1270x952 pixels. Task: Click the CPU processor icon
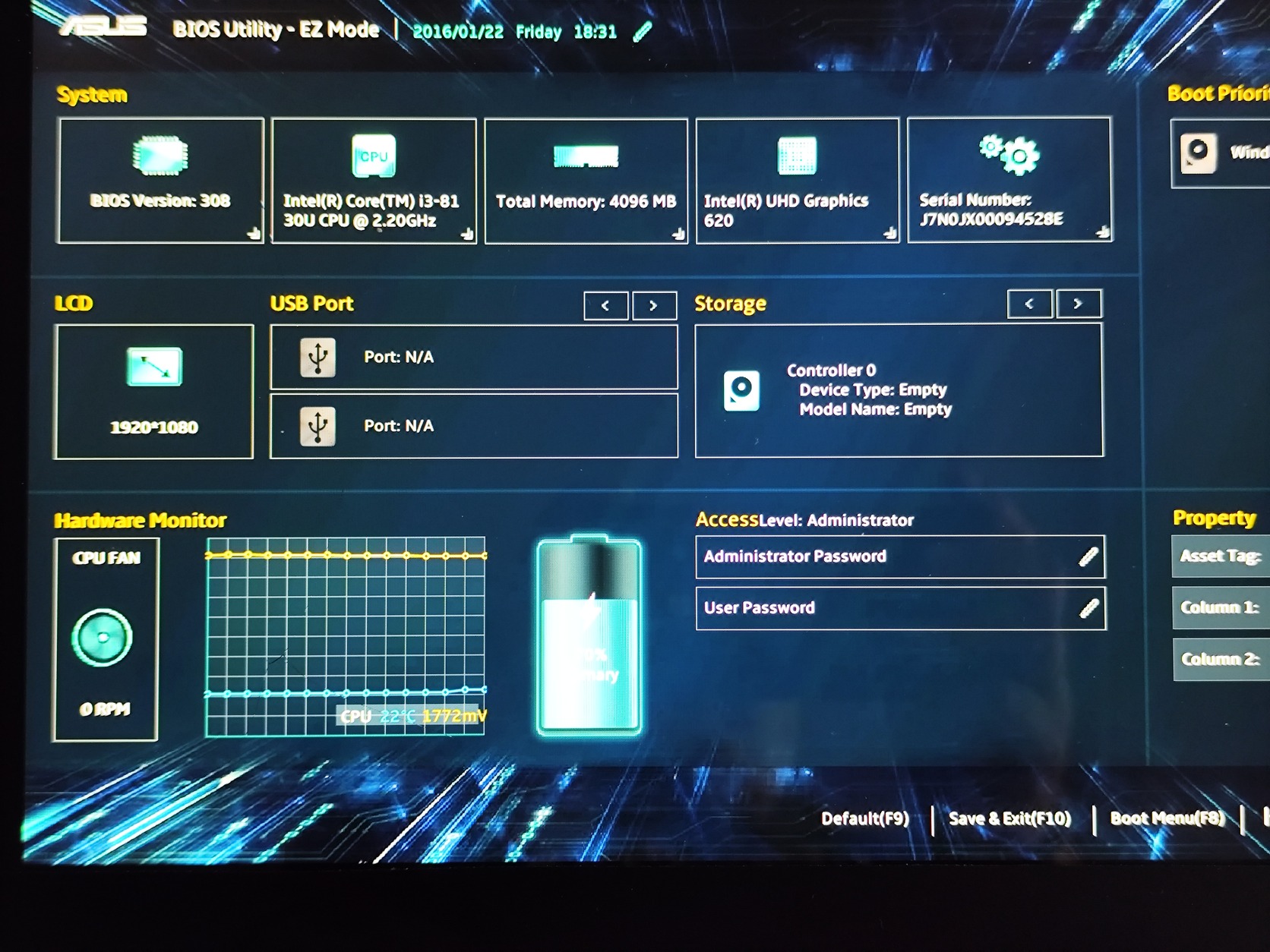[374, 156]
